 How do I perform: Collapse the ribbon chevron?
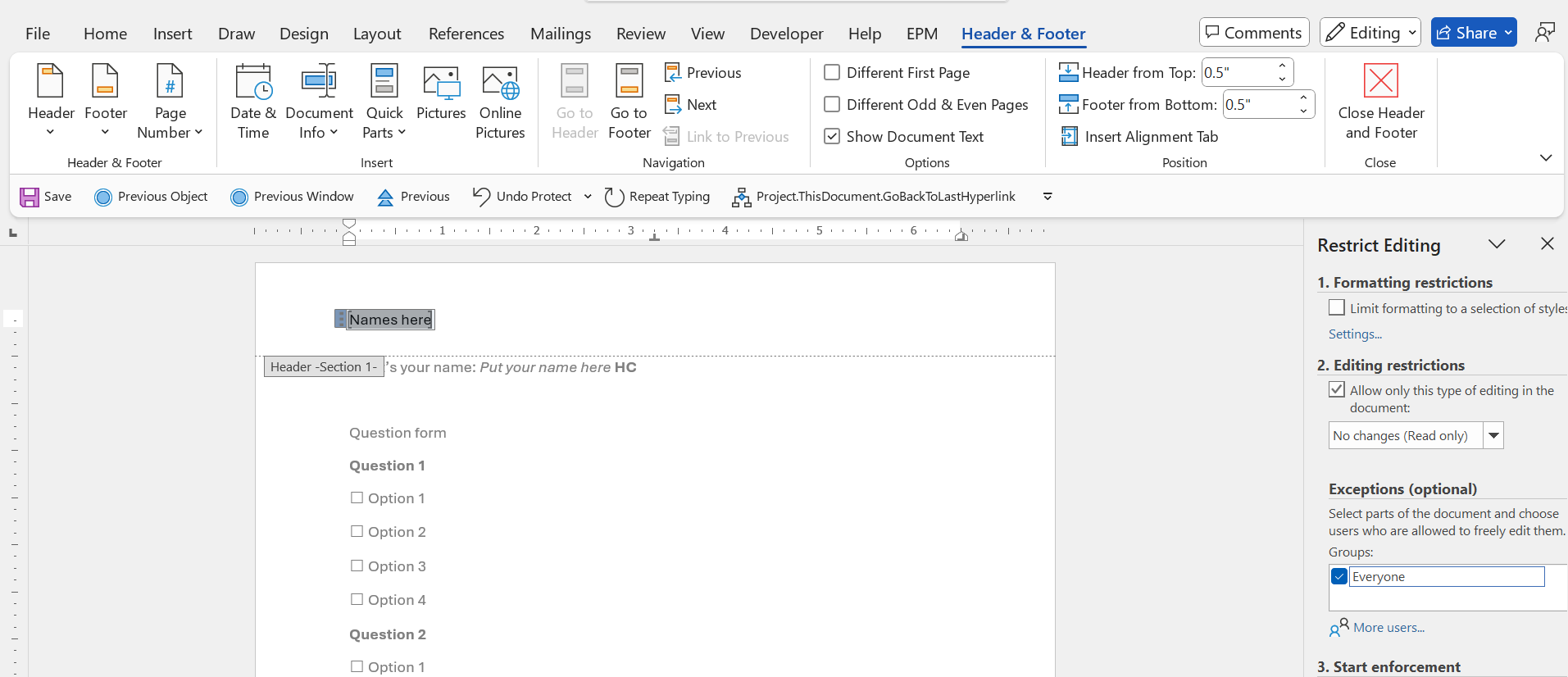click(1546, 157)
